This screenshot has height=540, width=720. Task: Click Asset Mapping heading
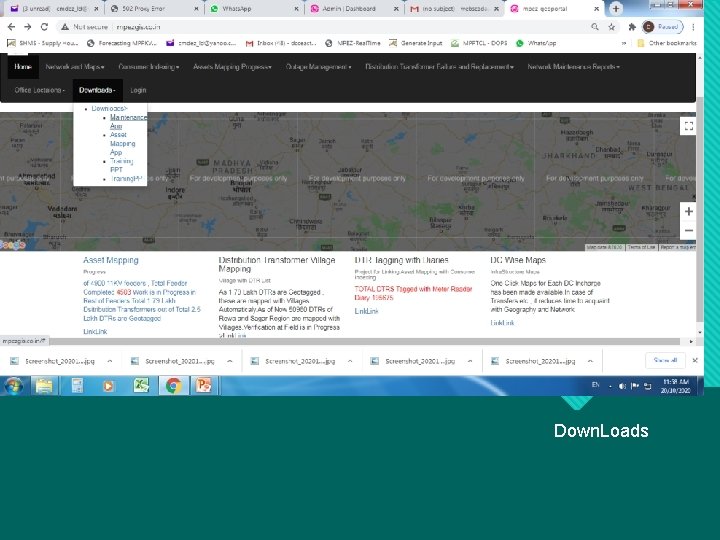click(x=111, y=260)
